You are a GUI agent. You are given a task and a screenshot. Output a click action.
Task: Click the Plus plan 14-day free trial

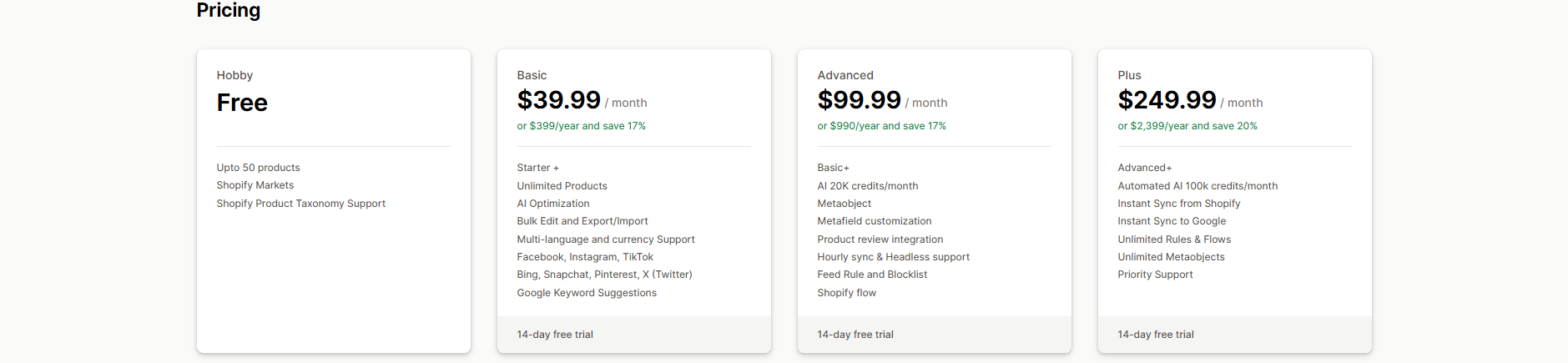(x=1156, y=335)
